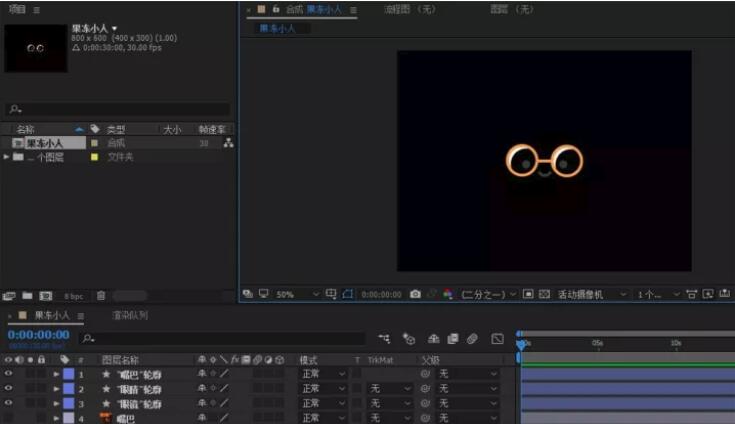
Task: Click the snapshot camera icon in viewer
Action: tap(415, 295)
